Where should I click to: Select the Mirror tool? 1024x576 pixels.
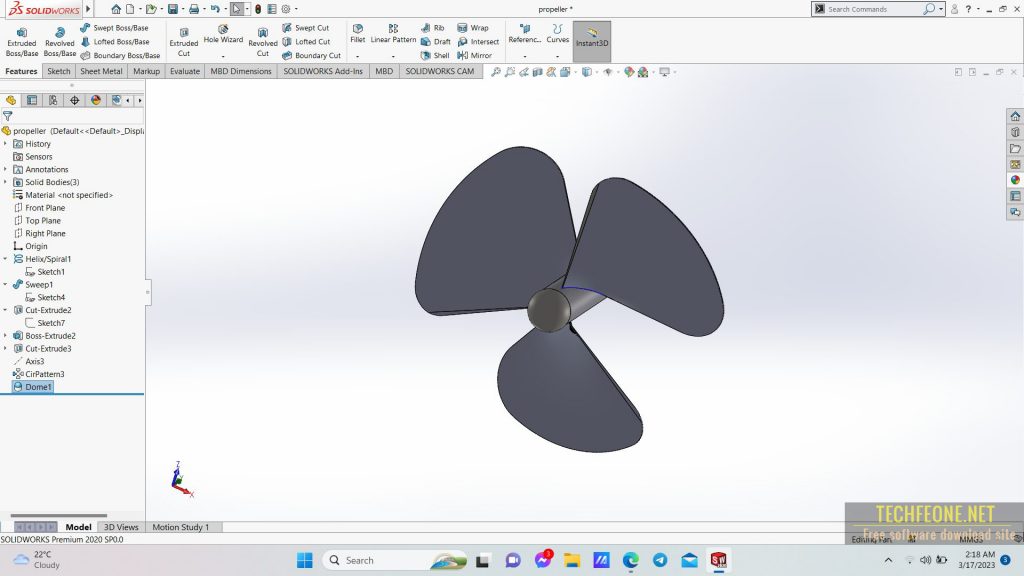pos(475,56)
